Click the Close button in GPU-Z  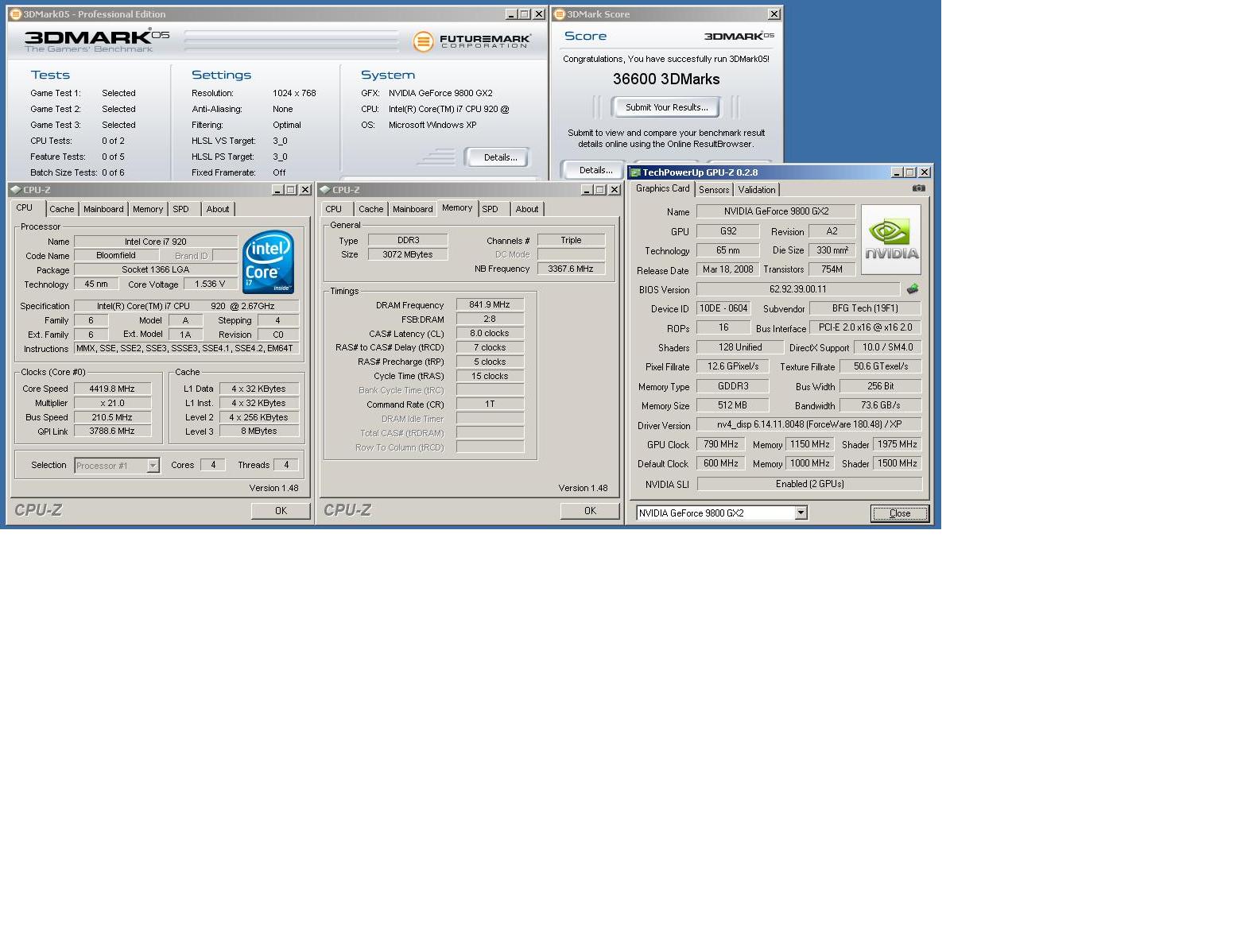click(x=900, y=513)
